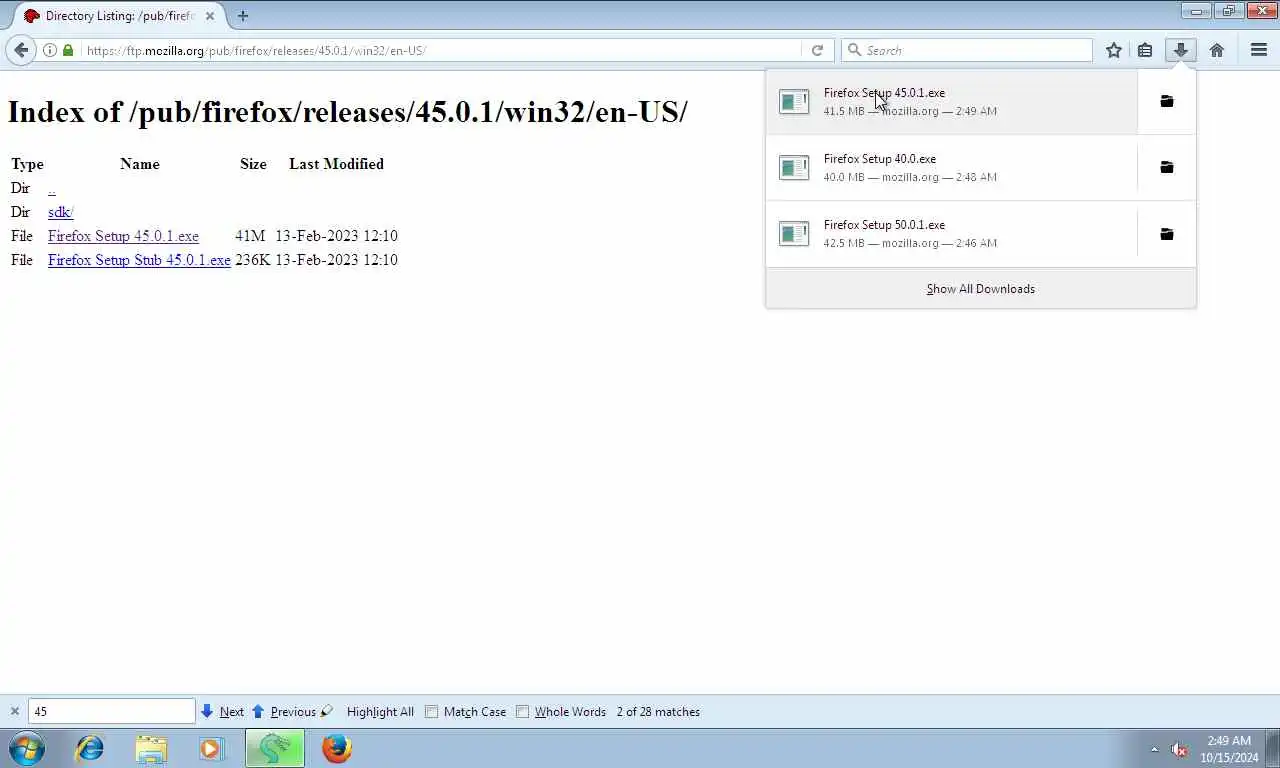1280x768 pixels.
Task: Open containing folder for Firefox Setup 45.0.1.exe
Action: [x=1166, y=101]
